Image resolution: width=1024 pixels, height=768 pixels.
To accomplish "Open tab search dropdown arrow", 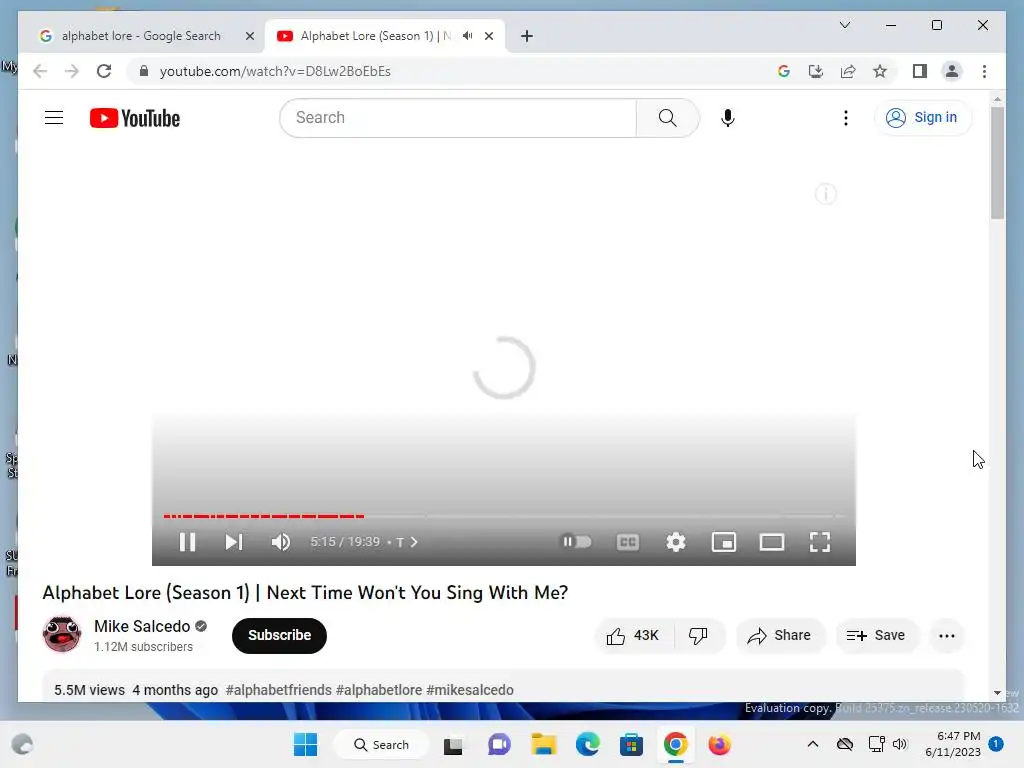I will pyautogui.click(x=844, y=25).
